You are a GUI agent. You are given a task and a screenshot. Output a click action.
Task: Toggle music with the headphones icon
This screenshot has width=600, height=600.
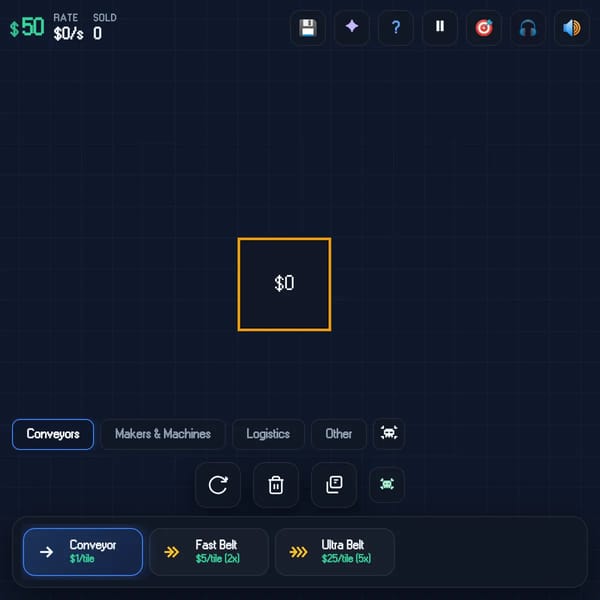click(x=528, y=28)
